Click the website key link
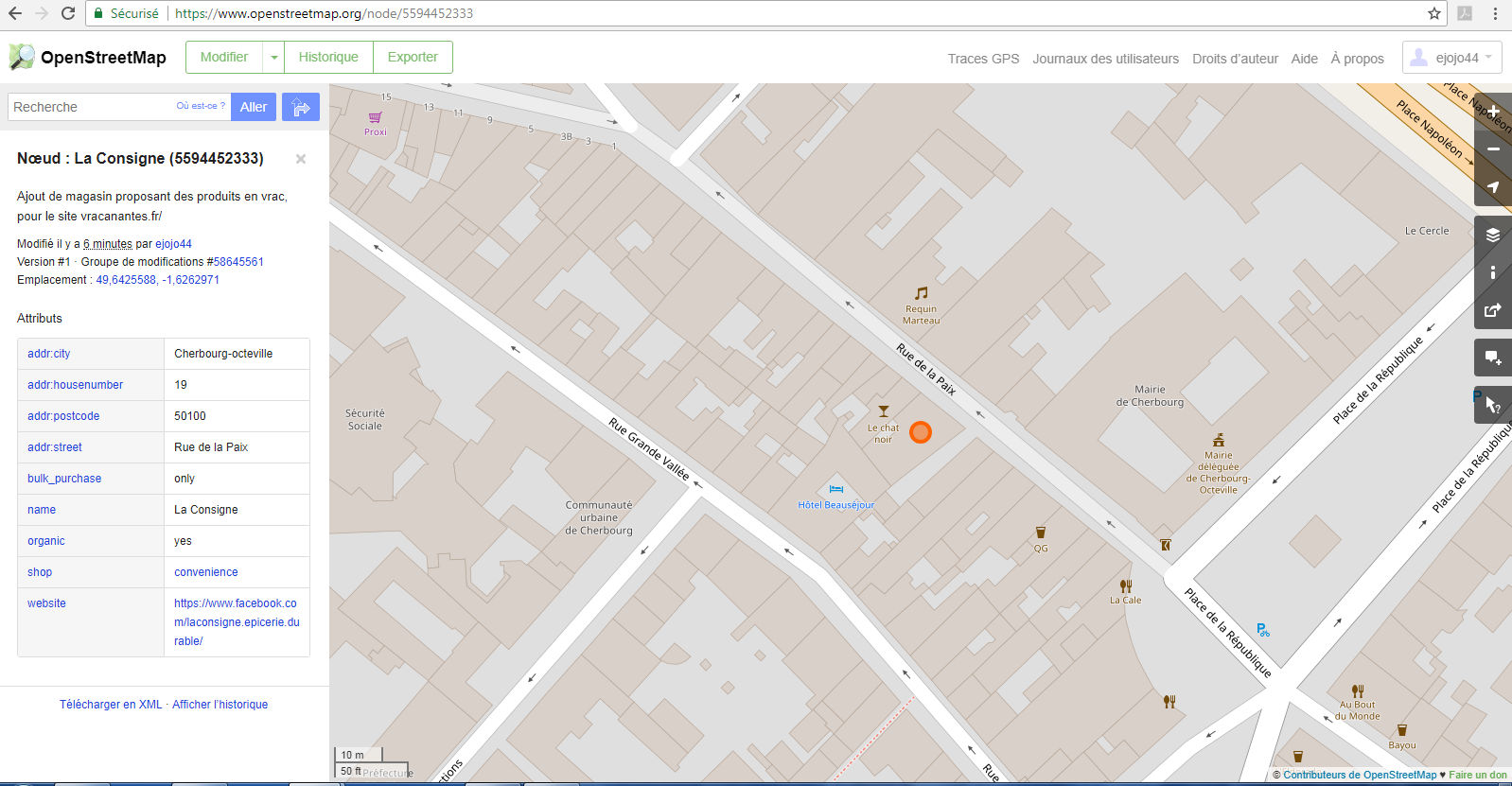The width and height of the screenshot is (1512, 786). (46, 603)
